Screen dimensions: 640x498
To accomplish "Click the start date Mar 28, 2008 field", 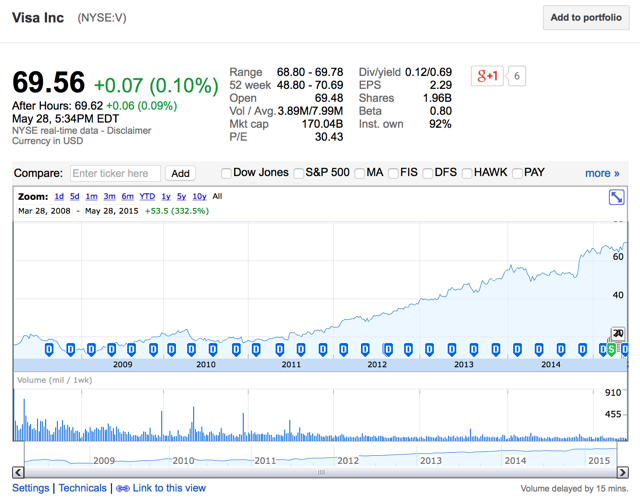I will pyautogui.click(x=44, y=211).
